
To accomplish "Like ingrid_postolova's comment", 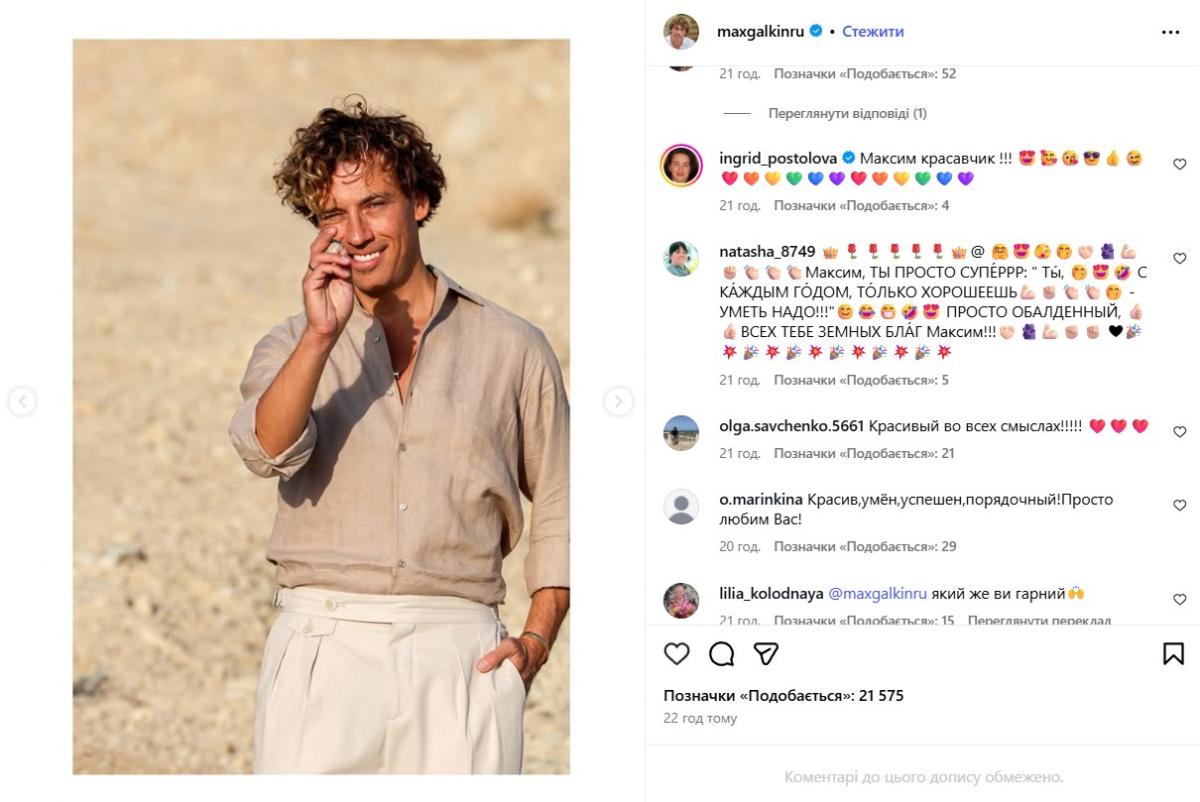I will [x=1179, y=164].
